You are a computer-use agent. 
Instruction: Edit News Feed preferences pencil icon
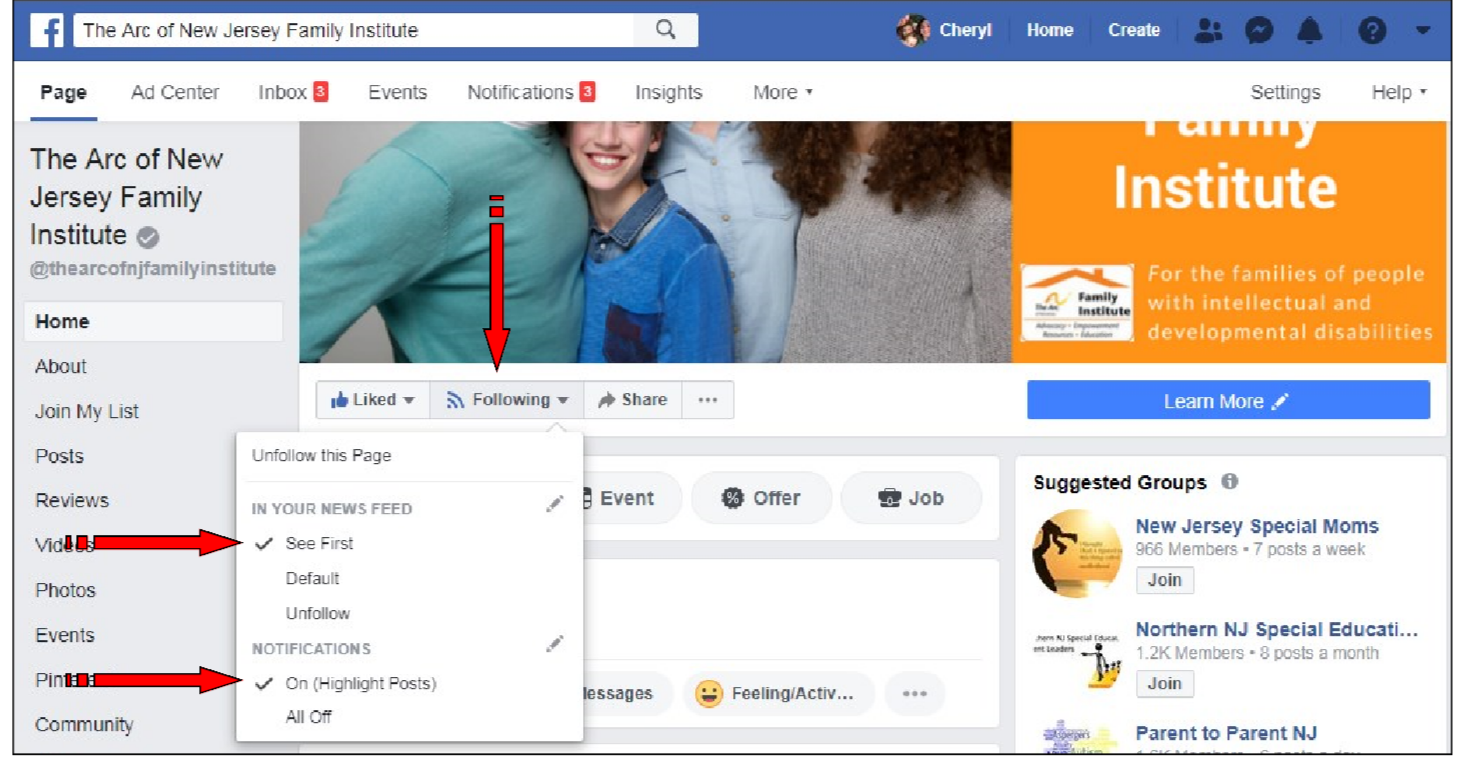(555, 505)
